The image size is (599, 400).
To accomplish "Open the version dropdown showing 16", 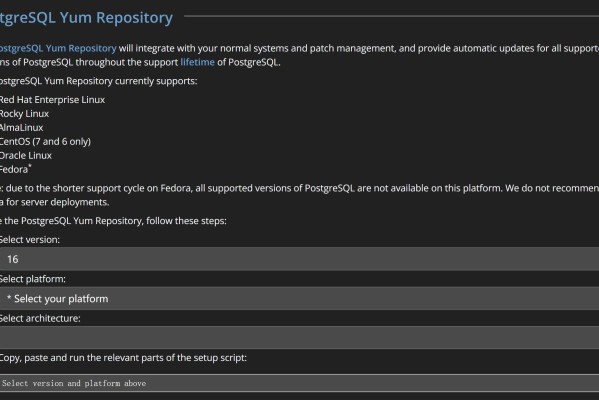I will coord(300,259).
